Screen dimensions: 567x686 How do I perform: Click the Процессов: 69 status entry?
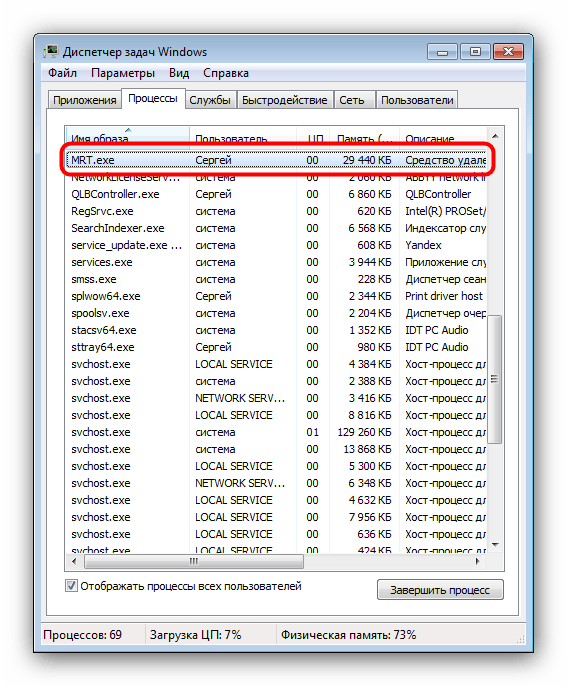click(x=83, y=635)
